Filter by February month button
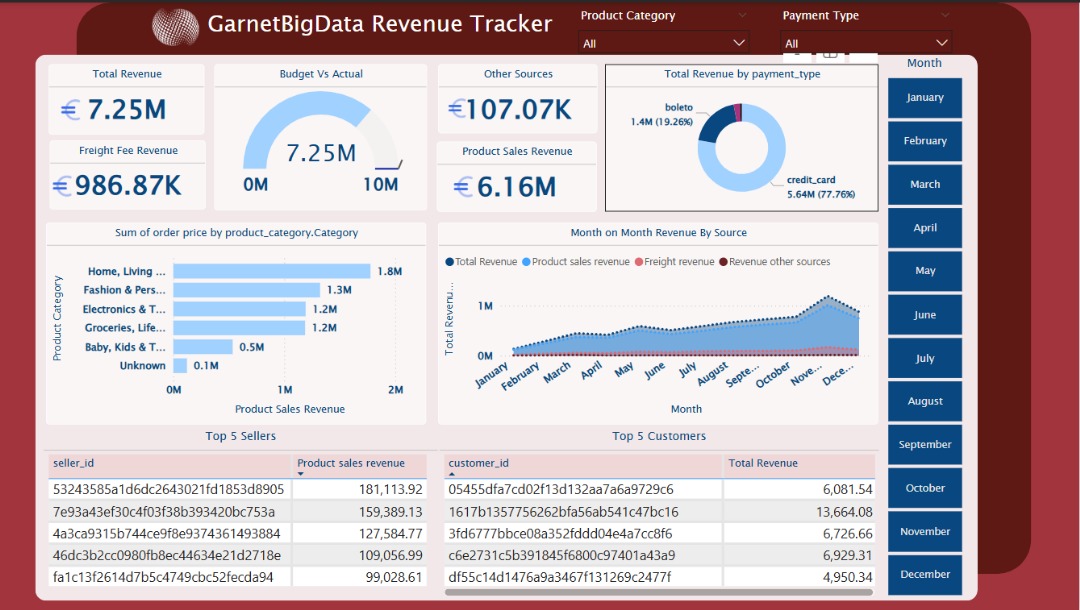 click(924, 141)
